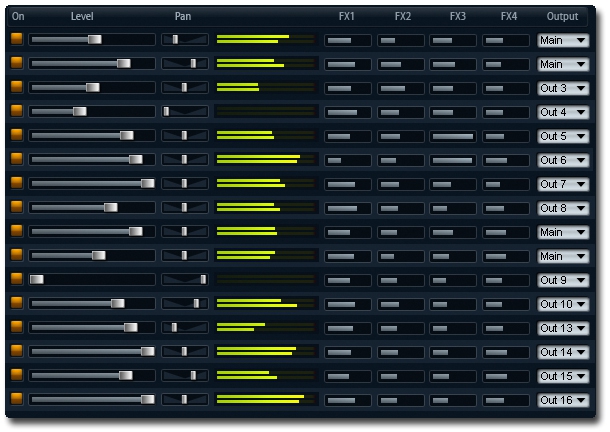The height and width of the screenshot is (432, 610).
Task: Mute the Out 6 channel using its On button
Action: coord(16,160)
